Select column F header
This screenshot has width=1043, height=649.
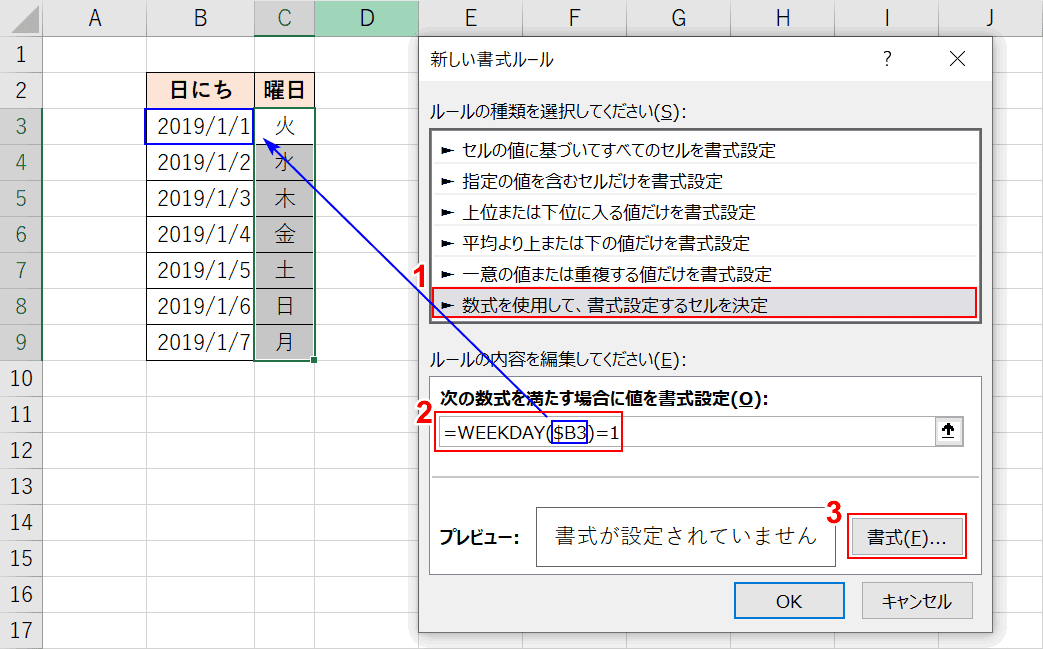pyautogui.click(x=574, y=18)
